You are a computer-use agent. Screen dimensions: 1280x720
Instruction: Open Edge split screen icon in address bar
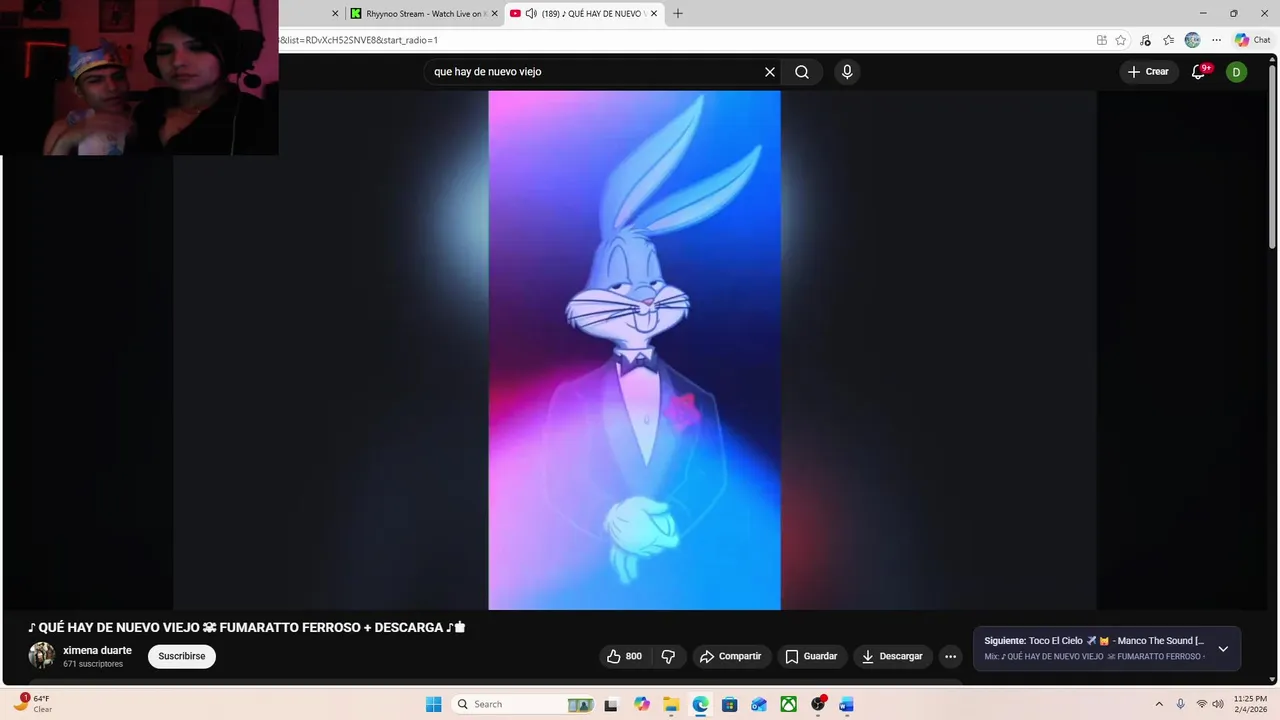pos(1101,40)
